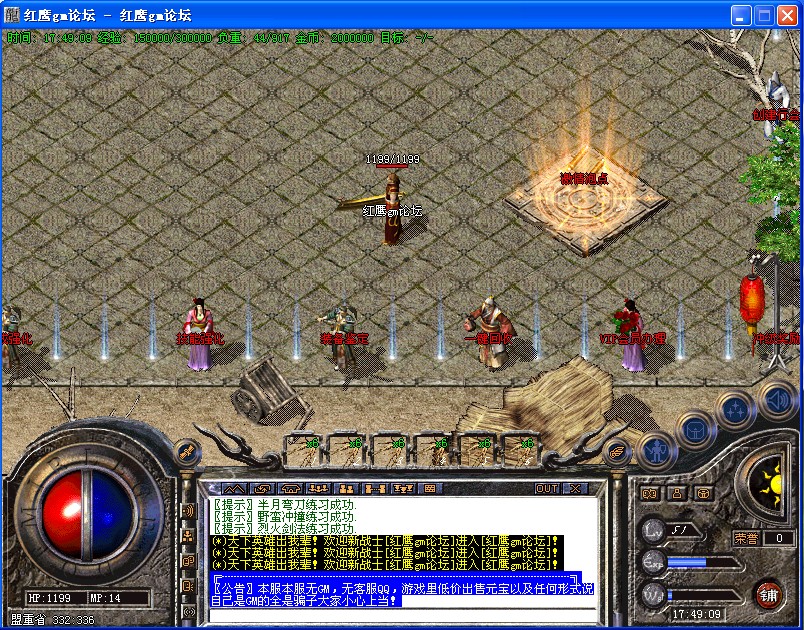Click the red-blue HP/MP orb
Viewport: 804px width, 630px height.
click(x=88, y=516)
